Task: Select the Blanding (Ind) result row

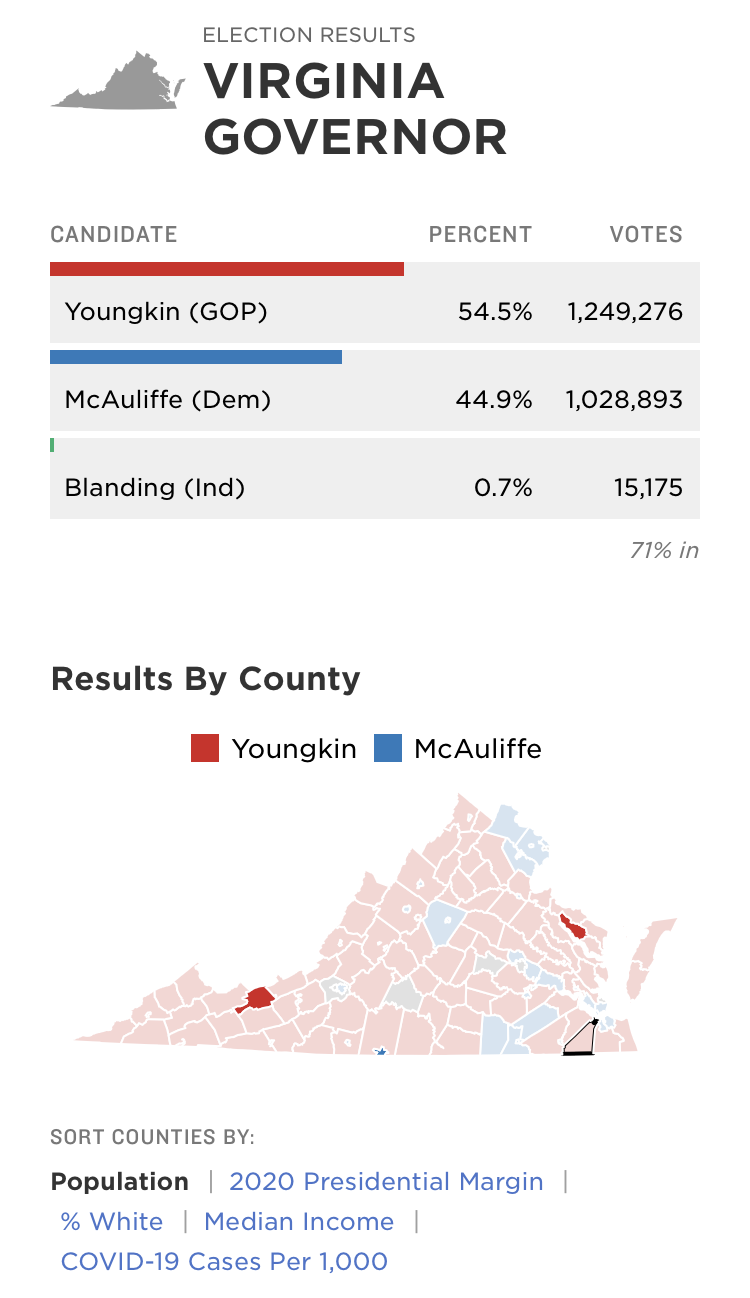Action: 374,488
